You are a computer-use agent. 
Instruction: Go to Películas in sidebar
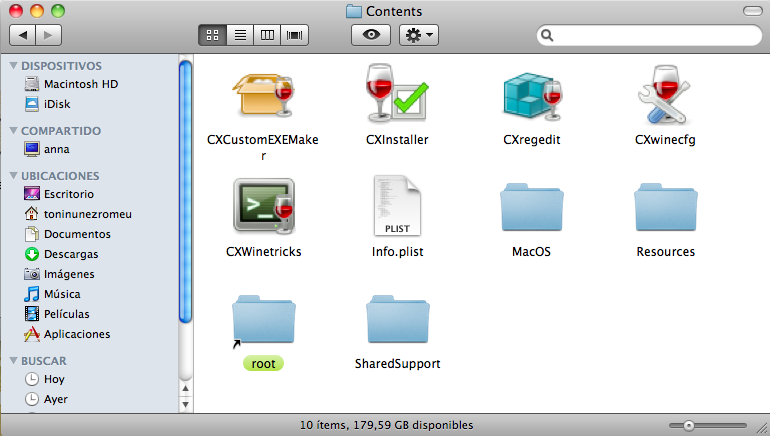point(56,314)
